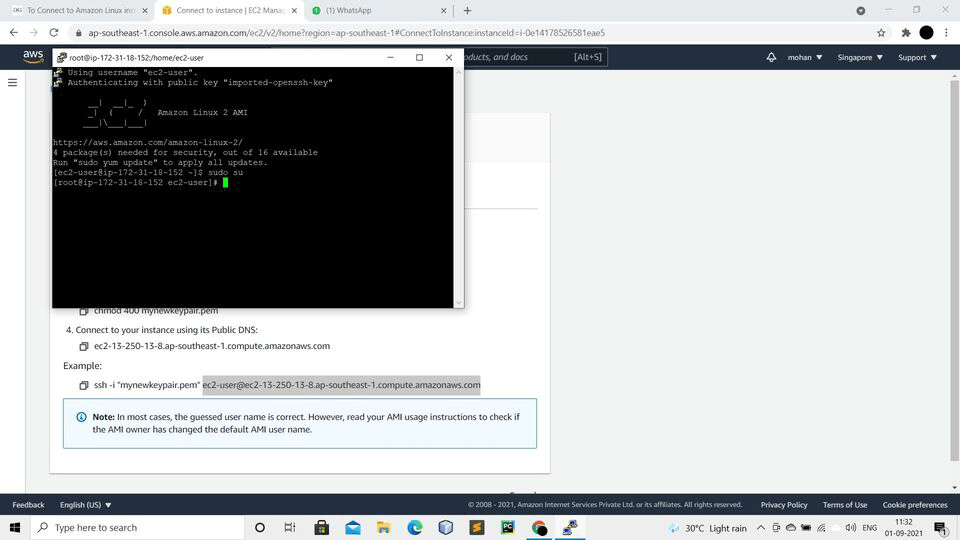Open Chrome three-dot menu
Viewport: 960px width, 540px height.
(x=946, y=33)
